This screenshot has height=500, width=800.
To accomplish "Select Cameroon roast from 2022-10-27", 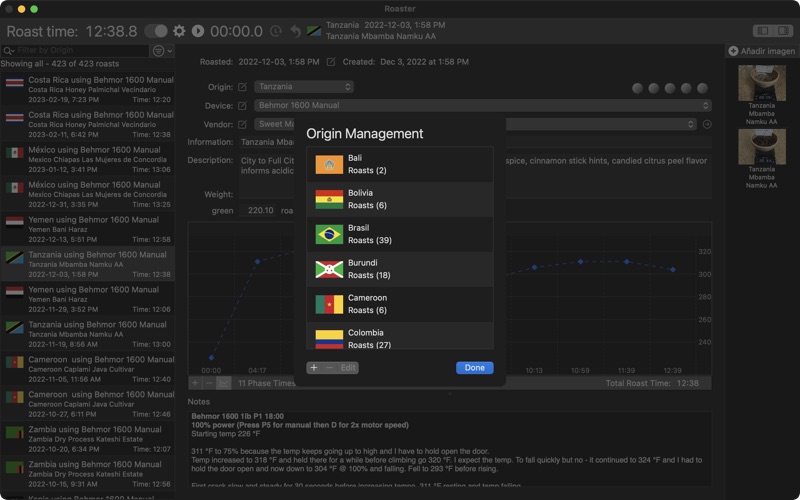I will click(87, 404).
